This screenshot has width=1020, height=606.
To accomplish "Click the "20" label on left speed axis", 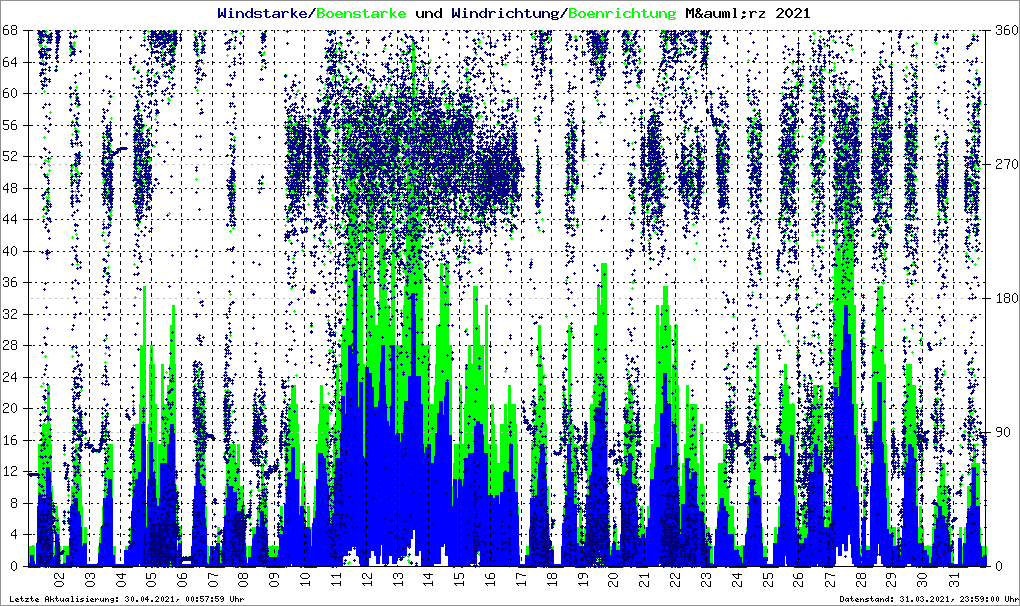I will (x=10, y=409).
